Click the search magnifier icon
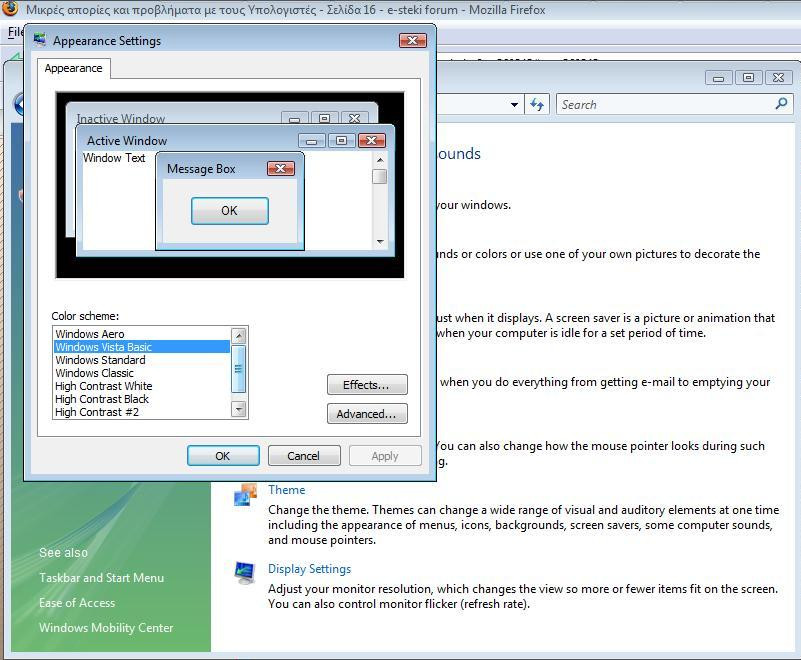 (781, 104)
